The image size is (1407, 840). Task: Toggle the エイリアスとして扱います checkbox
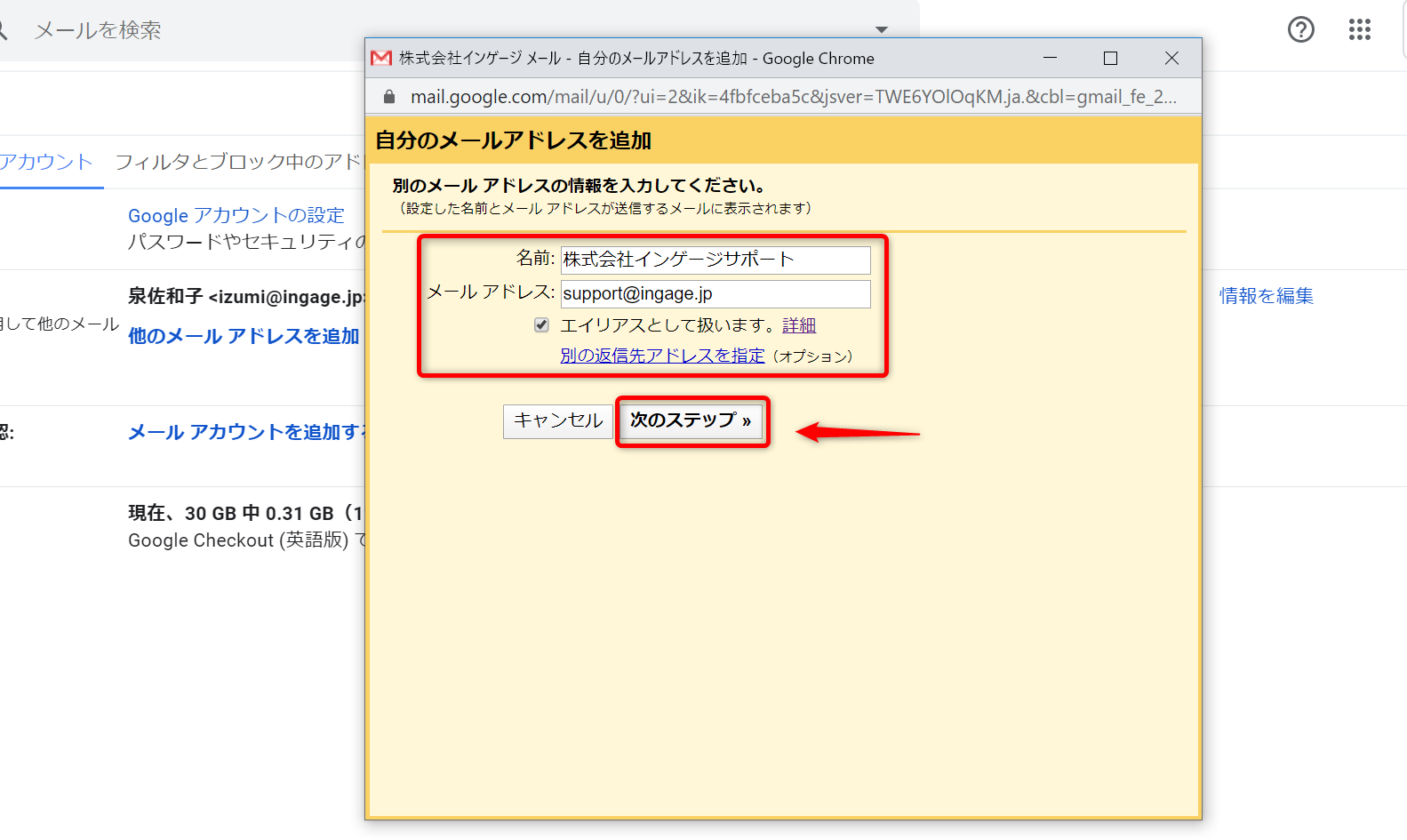[x=541, y=325]
